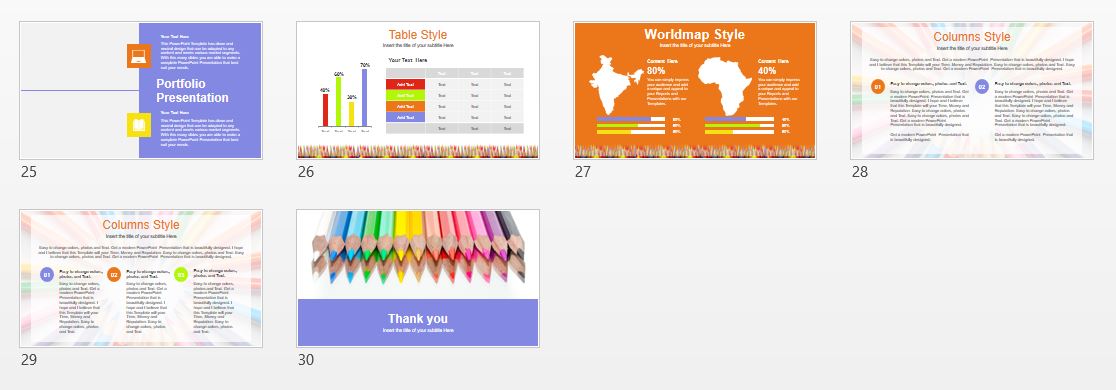This screenshot has height=390, width=1116.
Task: Click the slide number 30 label
Action: 305,360
